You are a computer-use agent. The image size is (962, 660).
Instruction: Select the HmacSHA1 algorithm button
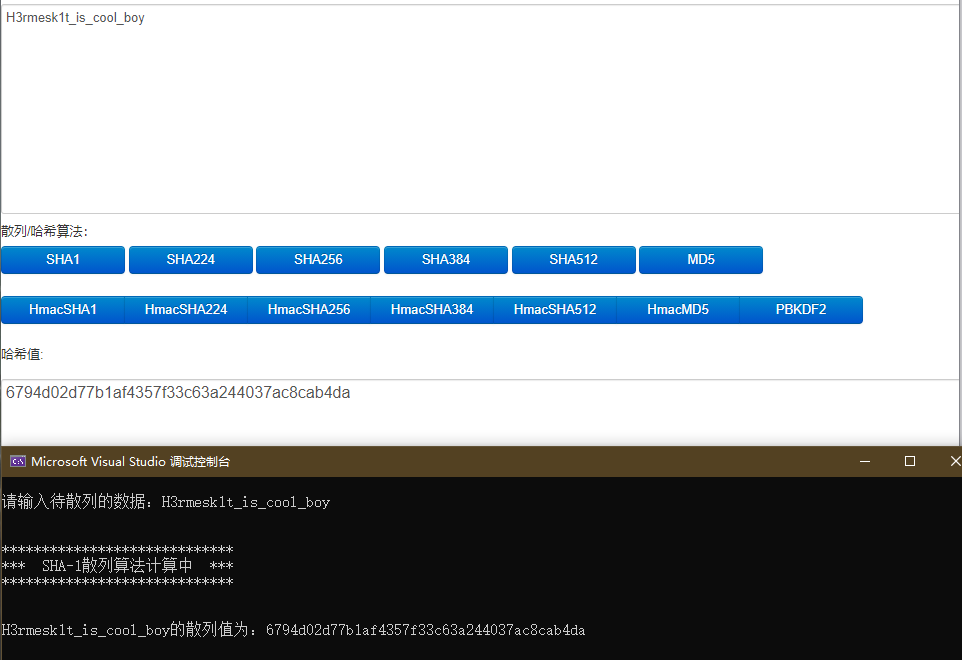tap(61, 309)
